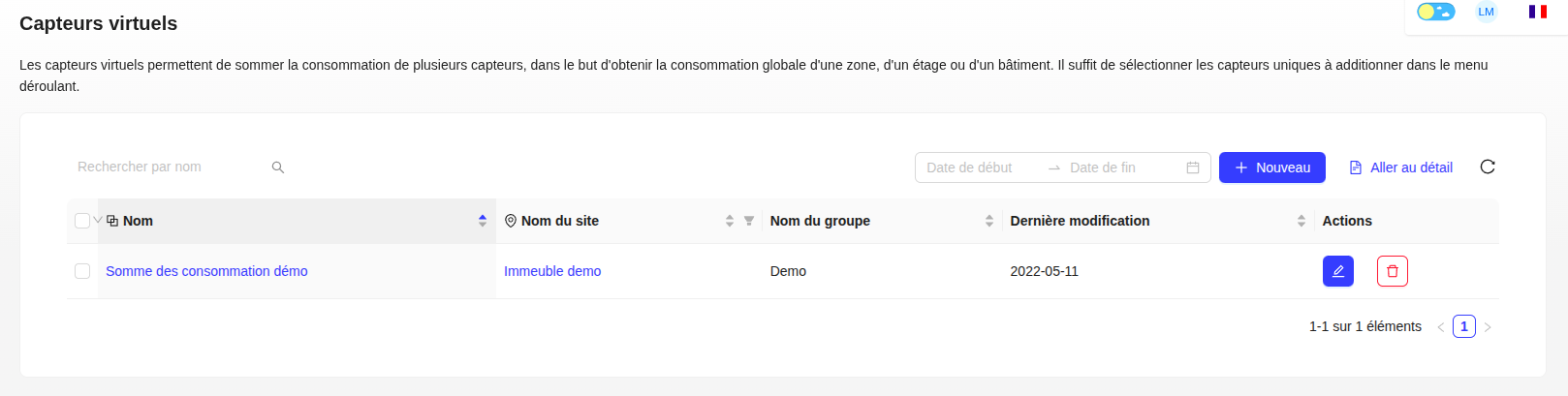Click the LM user avatar

tap(1486, 12)
